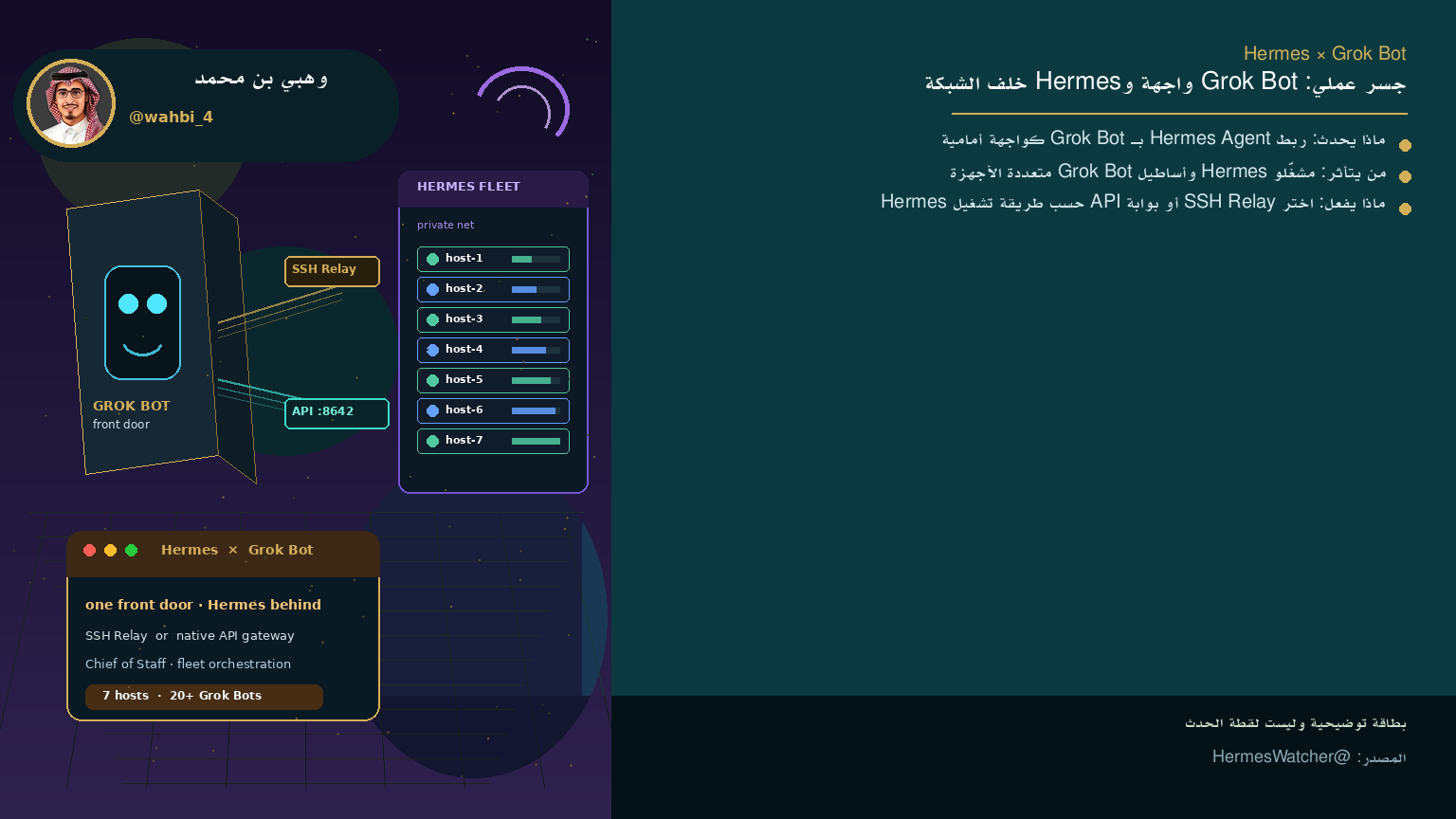Select the host-6 row
The image size is (1456, 819).
pos(493,410)
